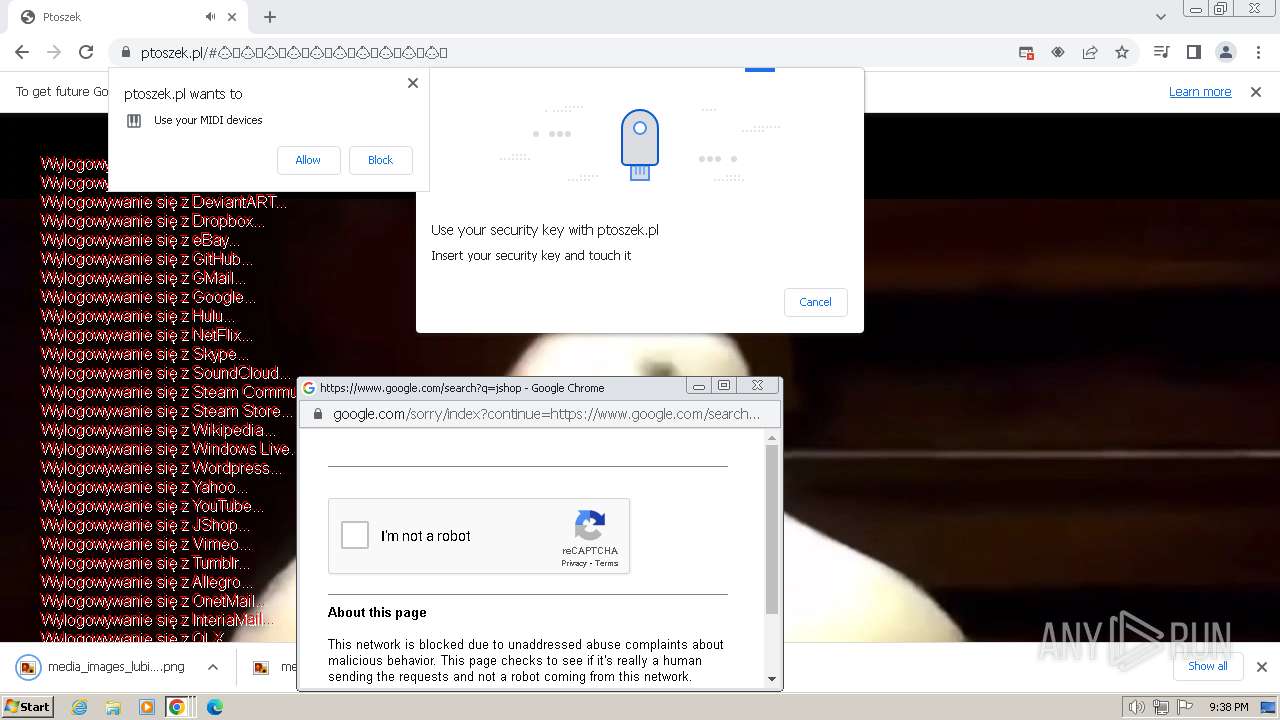Viewport: 1280px width, 720px height.
Task: Open the reCAPTCHA Terms link
Action: (x=607, y=563)
